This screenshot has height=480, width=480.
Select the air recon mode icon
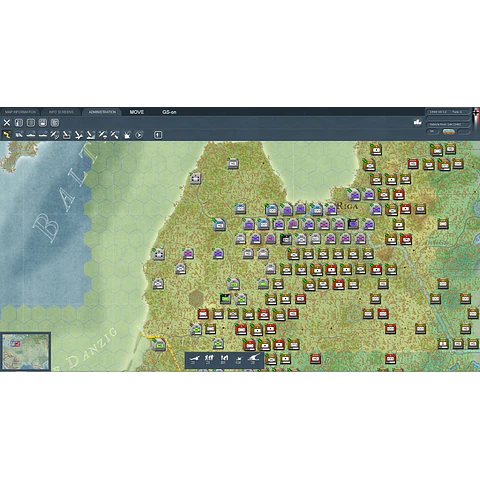coord(55,135)
